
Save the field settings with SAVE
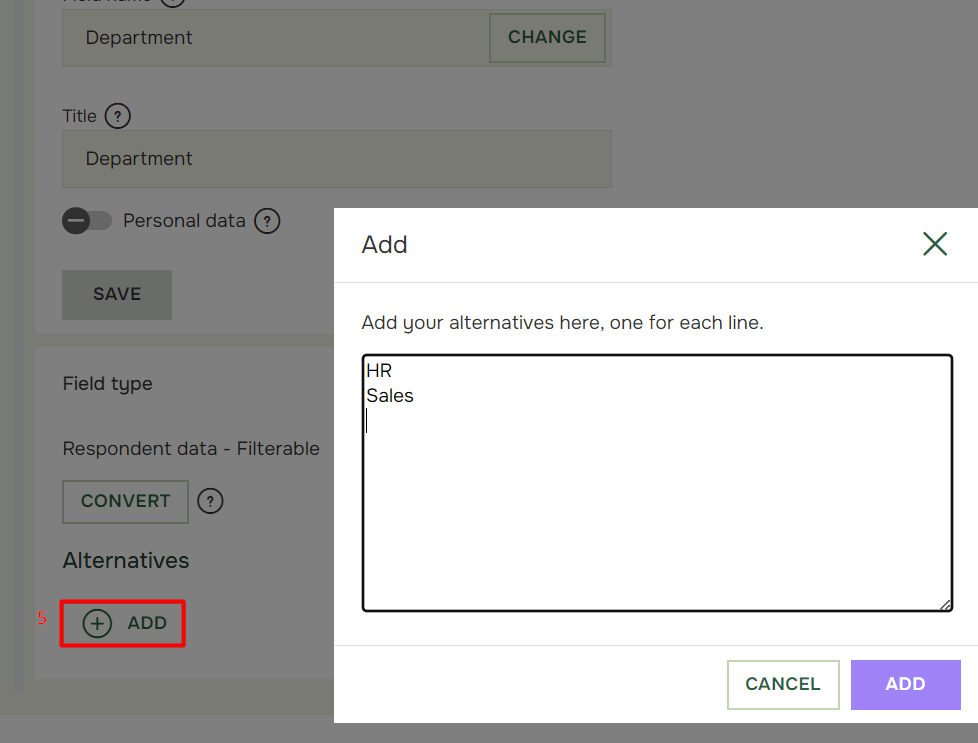tap(117, 294)
